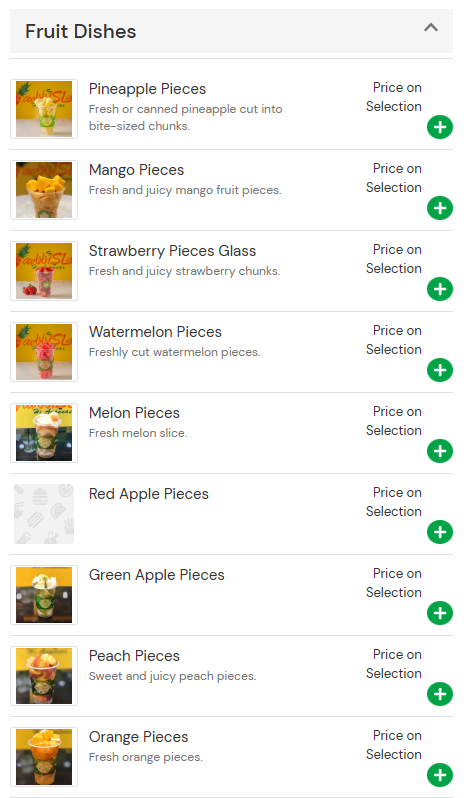Add Peach Pieces with green plus icon

tap(439, 694)
